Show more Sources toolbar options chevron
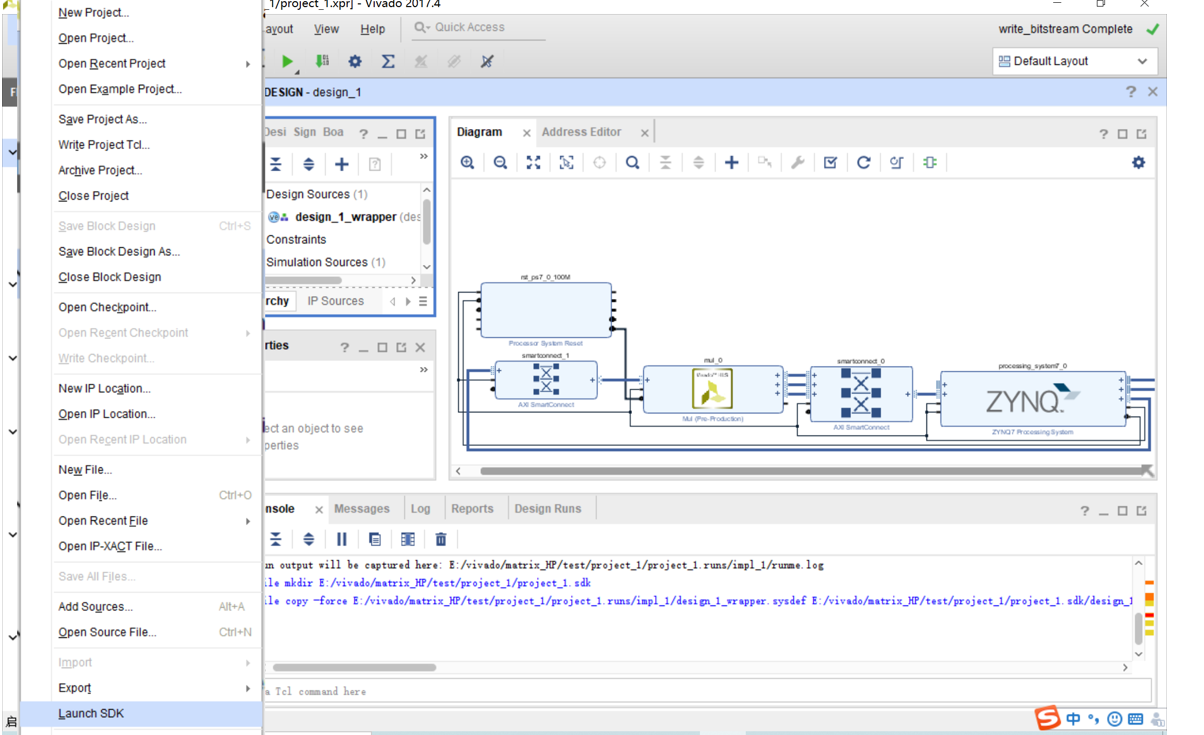This screenshot has height=735, width=1204. tap(423, 157)
